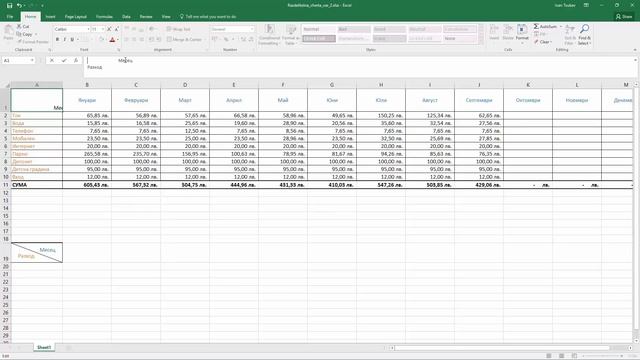Decrease font size with smaller A icon
The height and width of the screenshot is (360, 640).
point(117,29)
